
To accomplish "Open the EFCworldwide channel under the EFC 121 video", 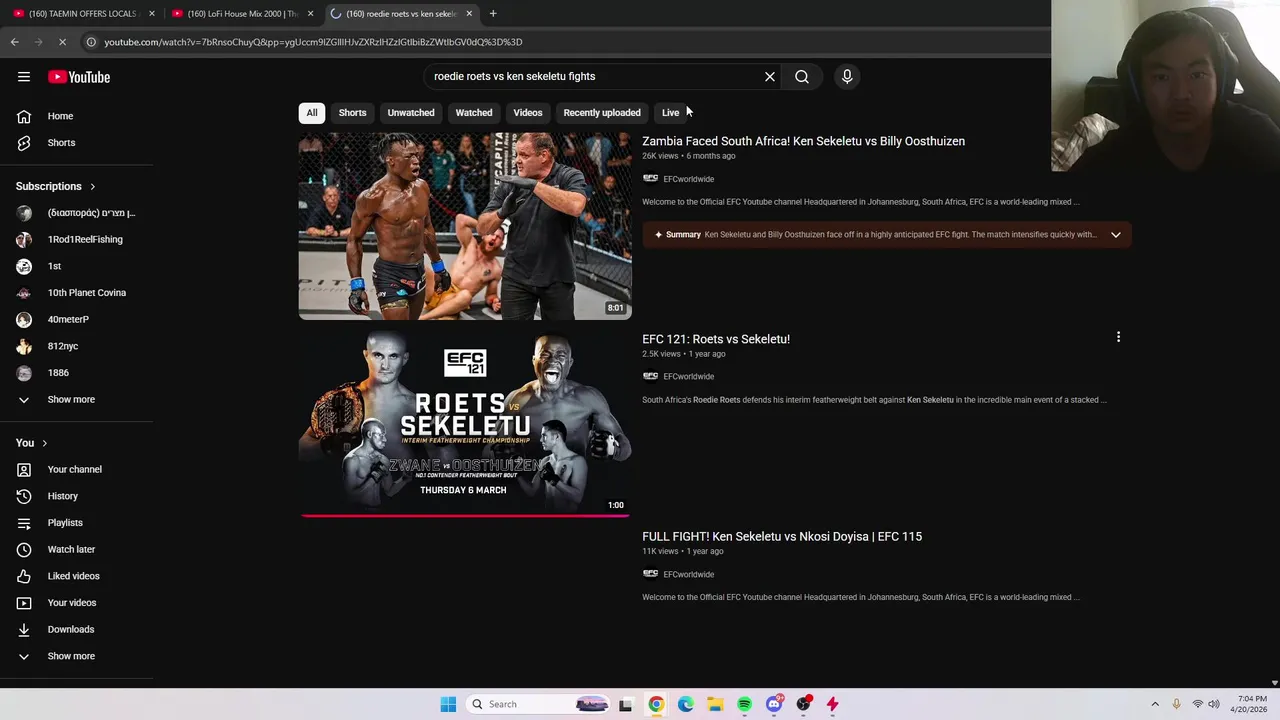I will pyautogui.click(x=688, y=377).
